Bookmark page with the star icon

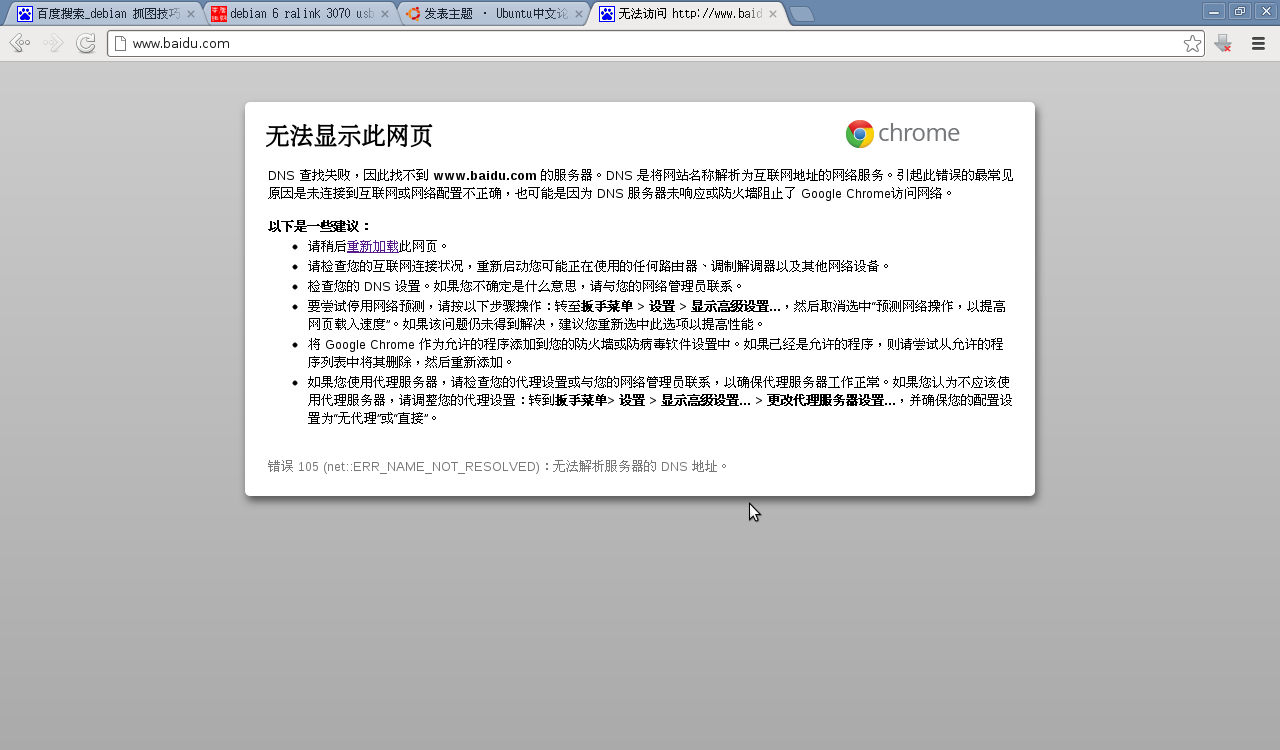1192,43
